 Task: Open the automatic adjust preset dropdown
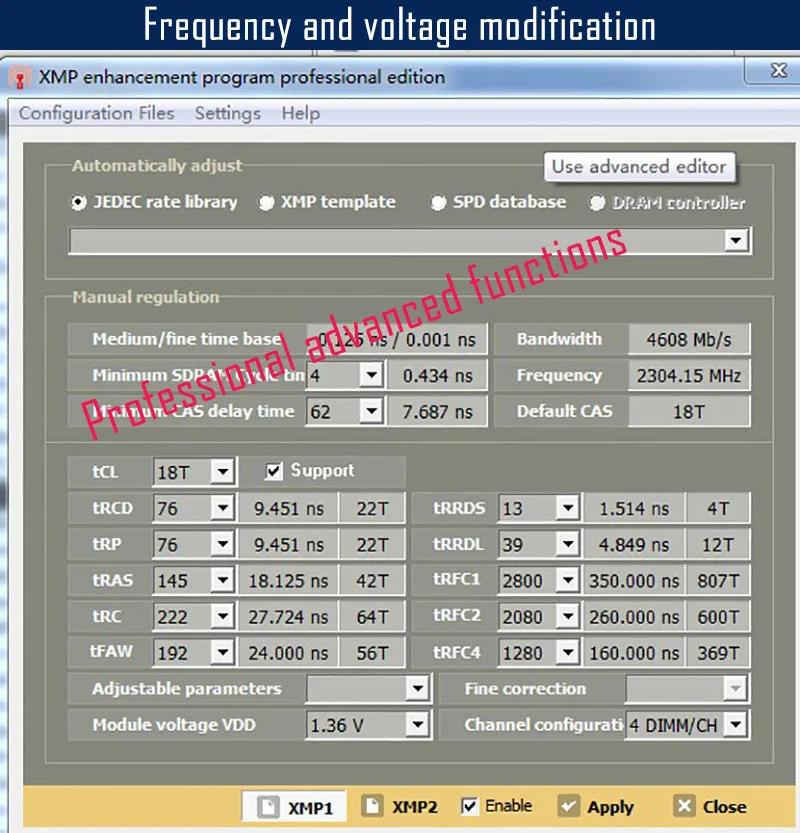point(736,241)
